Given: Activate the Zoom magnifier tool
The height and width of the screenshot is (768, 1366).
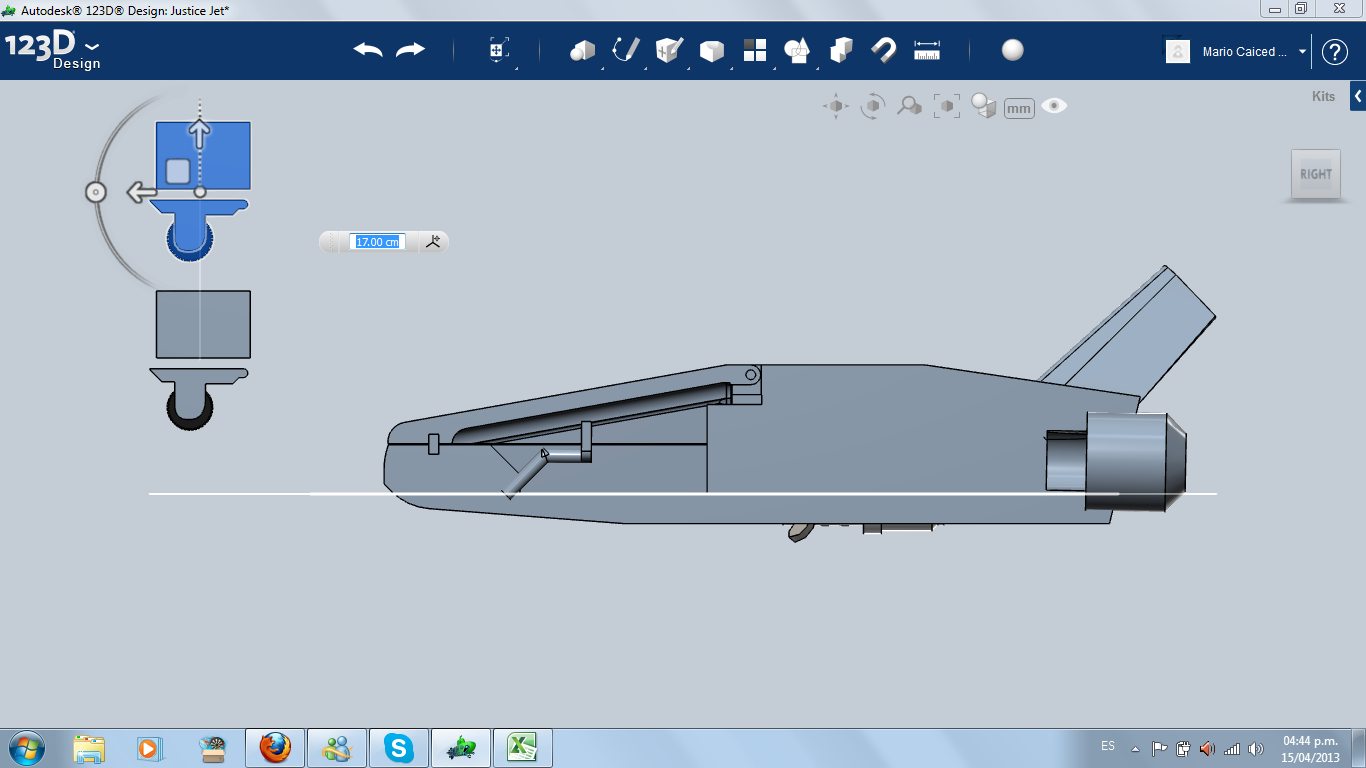Looking at the screenshot, I should (909, 106).
